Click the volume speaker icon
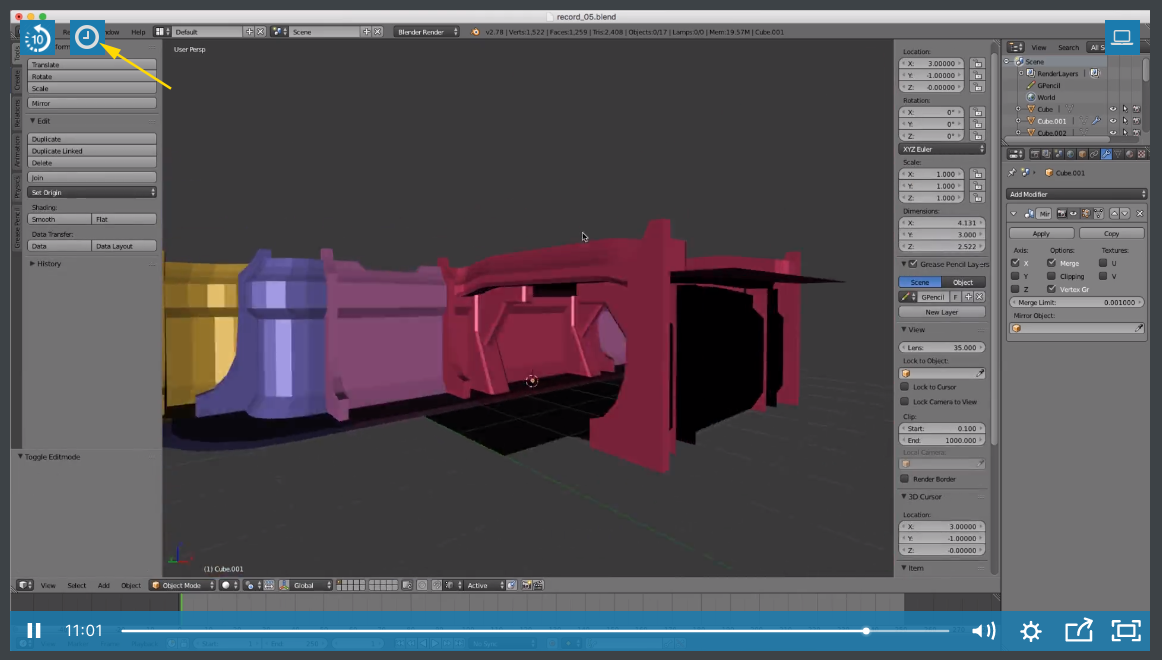1162x660 pixels. pos(983,631)
